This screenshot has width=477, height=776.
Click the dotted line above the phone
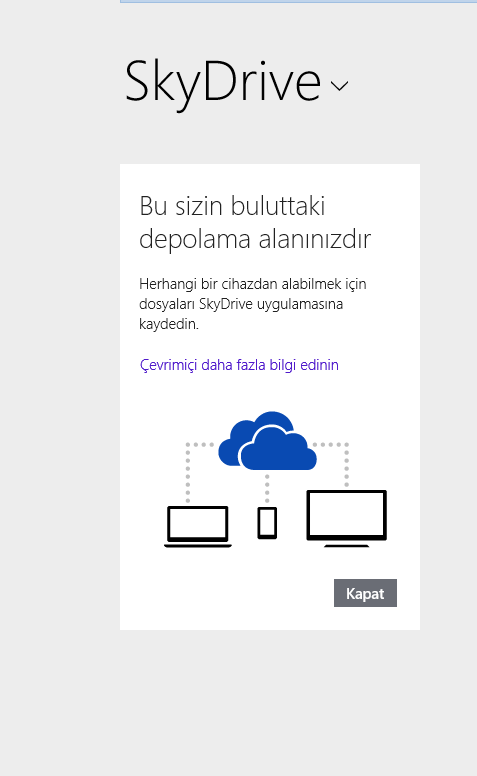tap(267, 488)
